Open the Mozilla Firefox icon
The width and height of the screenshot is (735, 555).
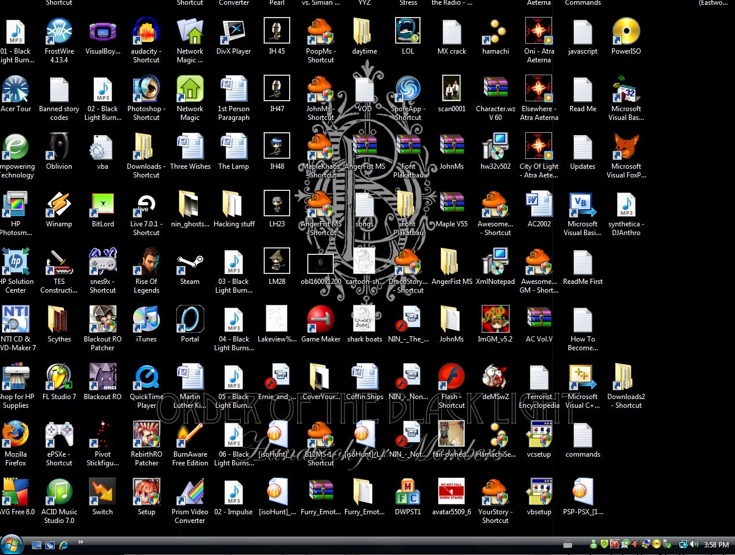tap(15, 435)
